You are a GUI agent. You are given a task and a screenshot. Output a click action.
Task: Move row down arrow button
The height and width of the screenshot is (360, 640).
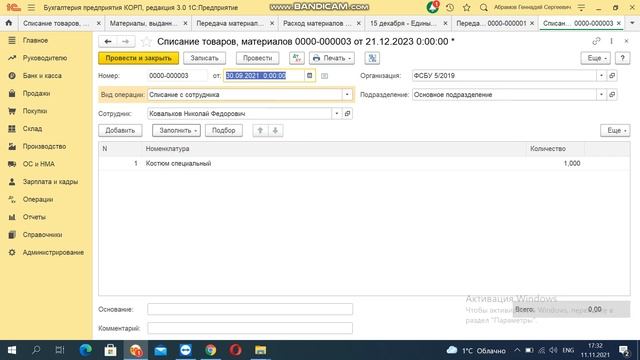tap(276, 131)
